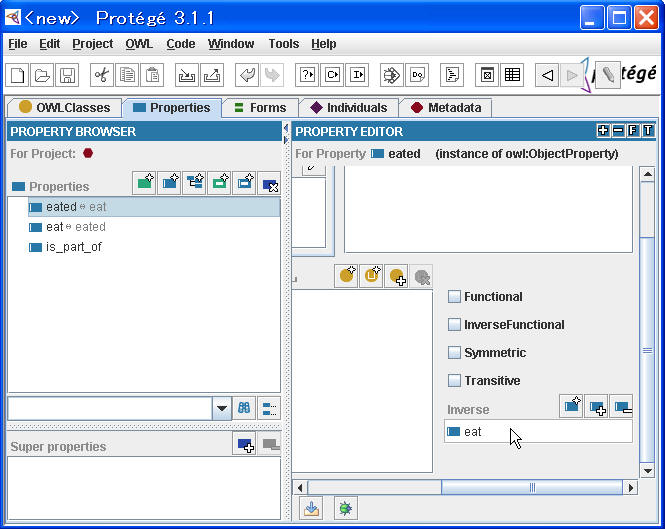
Task: Select the eat property in tree
Action: coord(54,227)
